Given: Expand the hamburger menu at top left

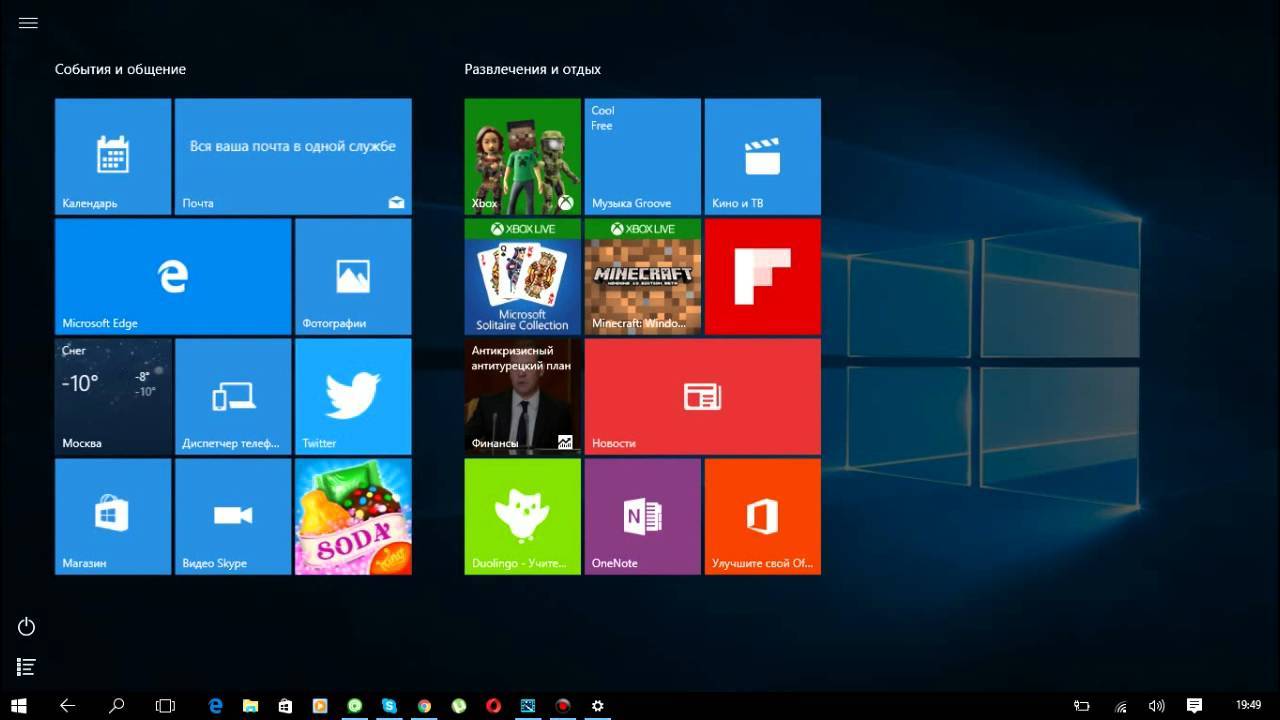Looking at the screenshot, I should click(28, 23).
